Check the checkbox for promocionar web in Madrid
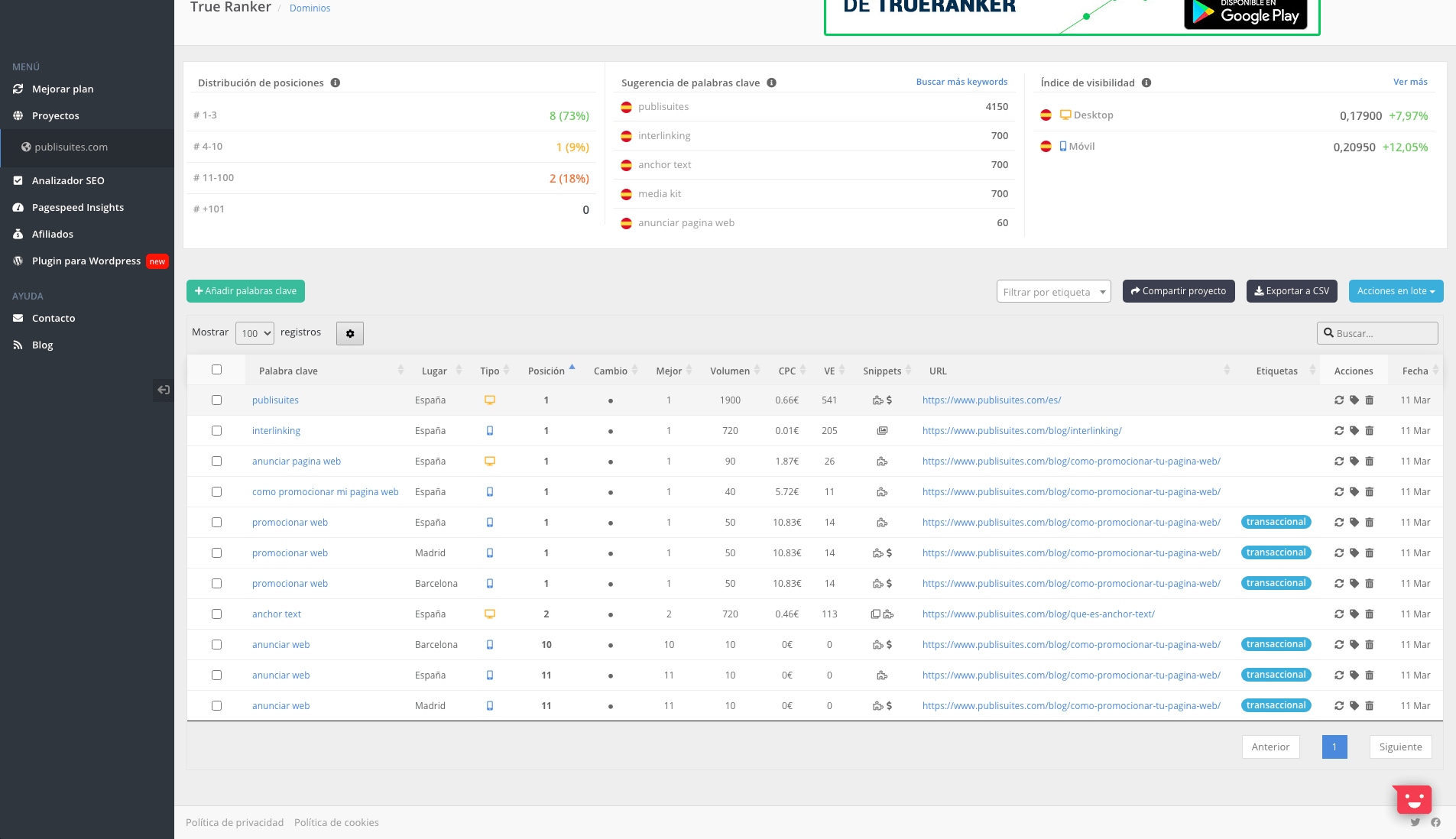Screen dimensions: 1456x839 [216, 552]
